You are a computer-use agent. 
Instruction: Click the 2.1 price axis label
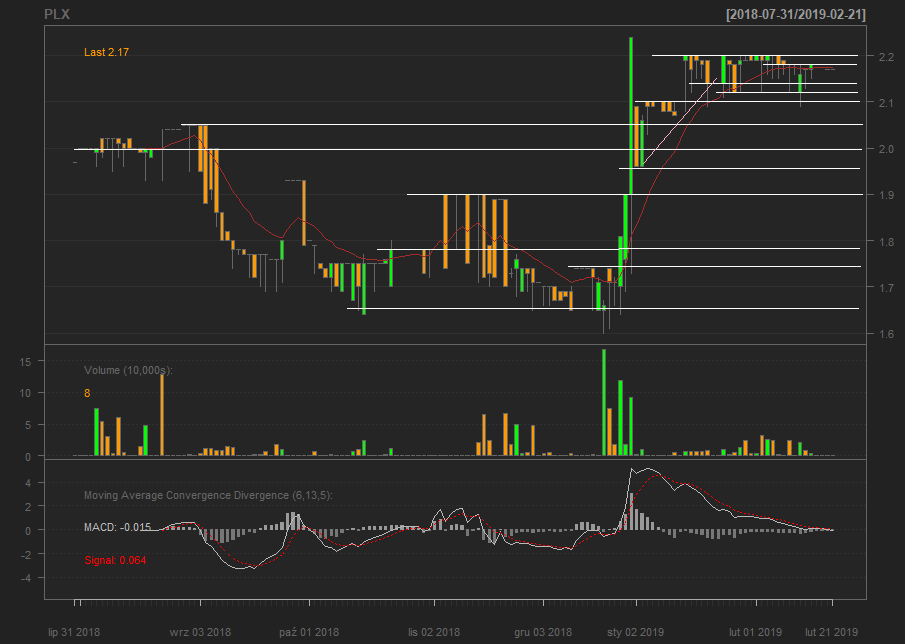click(x=886, y=103)
